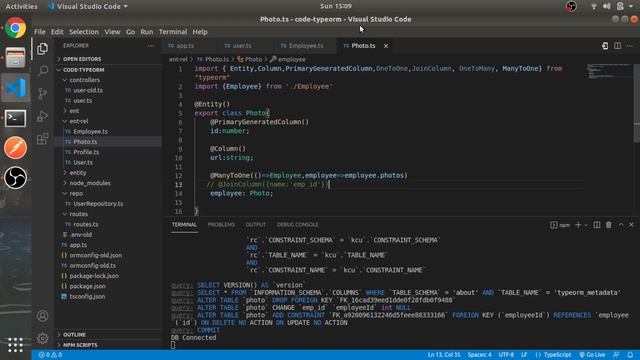Open the Go menu
The height and width of the screenshot is (360, 640).
pyautogui.click(x=130, y=32)
